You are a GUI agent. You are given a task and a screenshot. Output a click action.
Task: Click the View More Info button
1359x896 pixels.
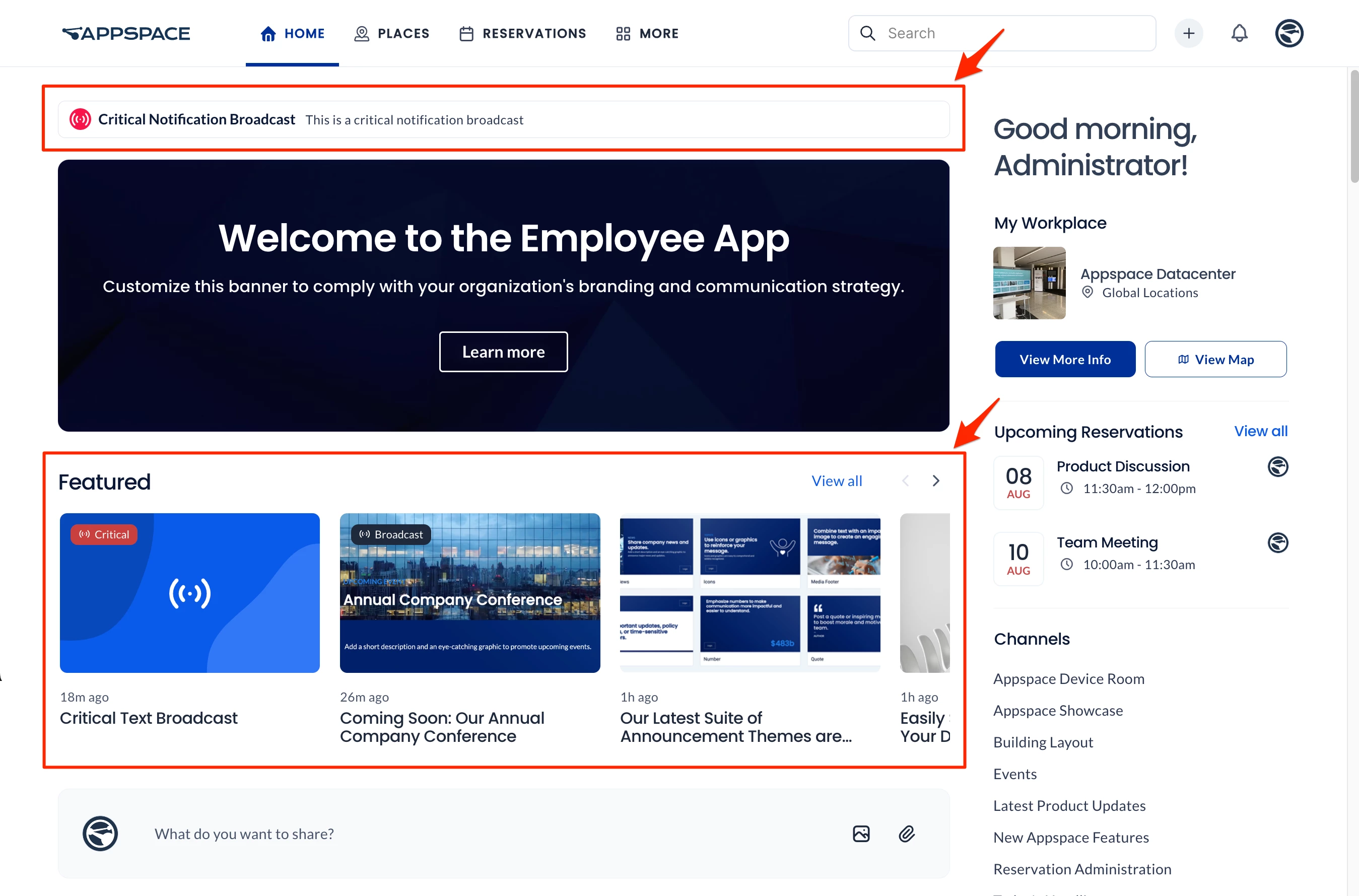[1065, 360]
